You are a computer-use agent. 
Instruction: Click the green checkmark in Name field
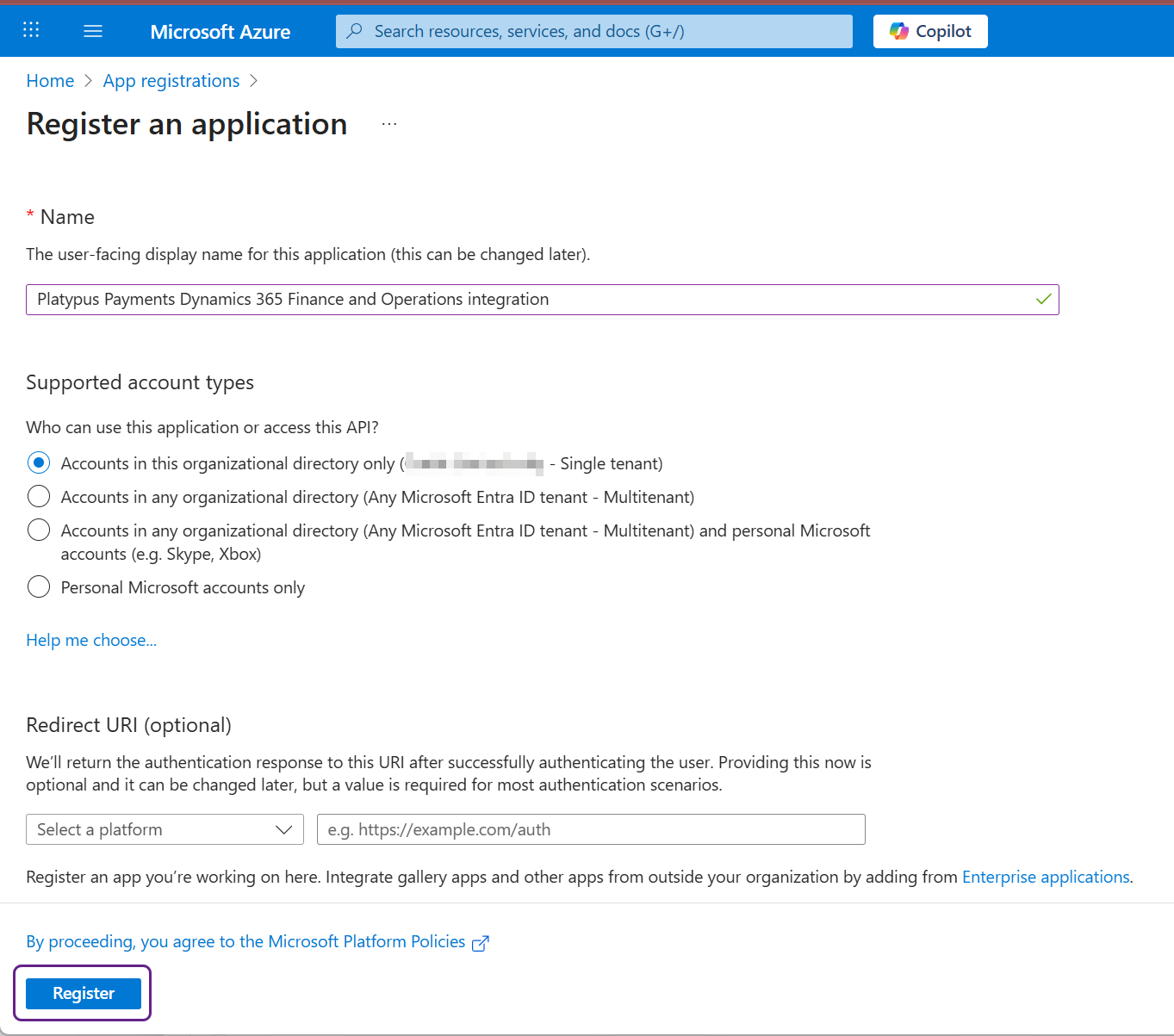pyautogui.click(x=1043, y=300)
